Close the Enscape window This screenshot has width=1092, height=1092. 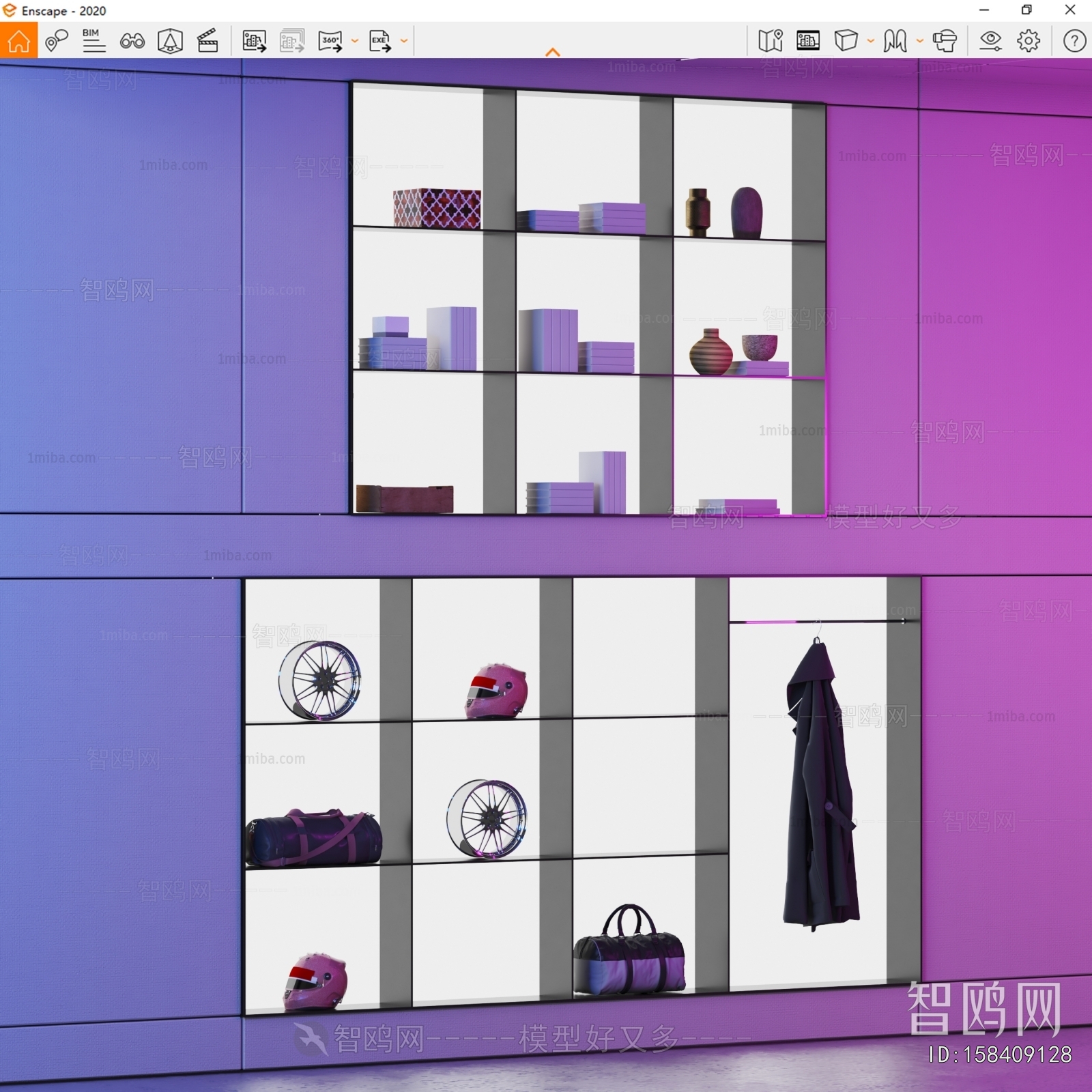(1070, 10)
